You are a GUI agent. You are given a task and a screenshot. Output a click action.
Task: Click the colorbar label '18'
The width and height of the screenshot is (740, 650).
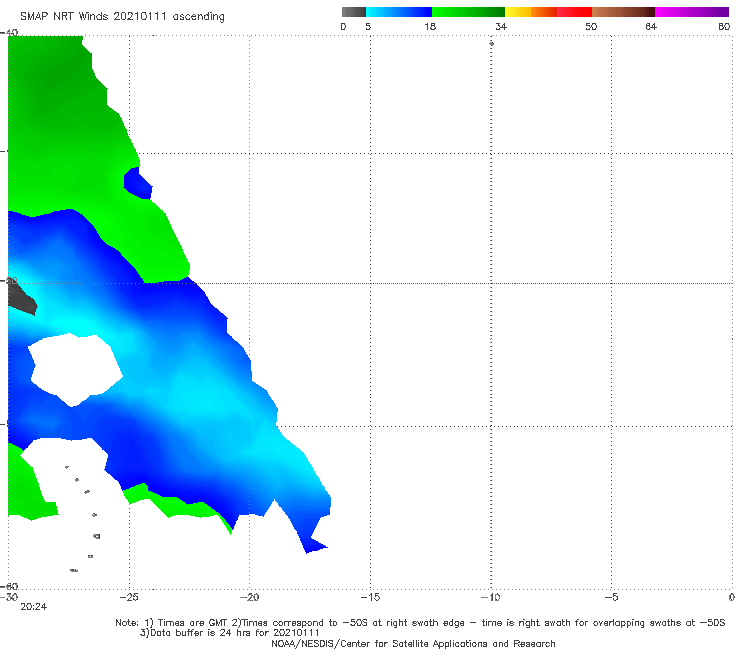tap(430, 26)
